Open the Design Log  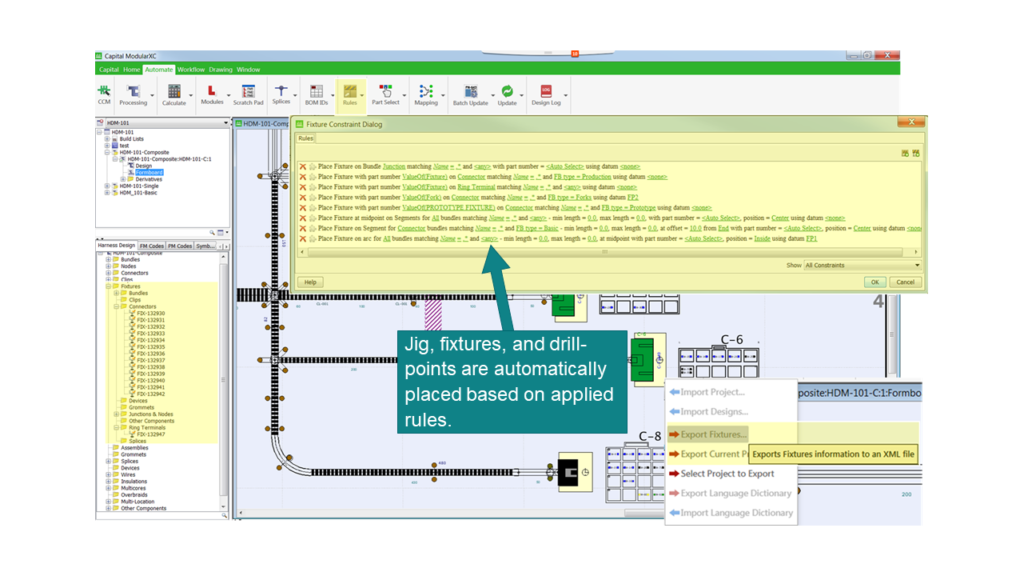click(546, 95)
